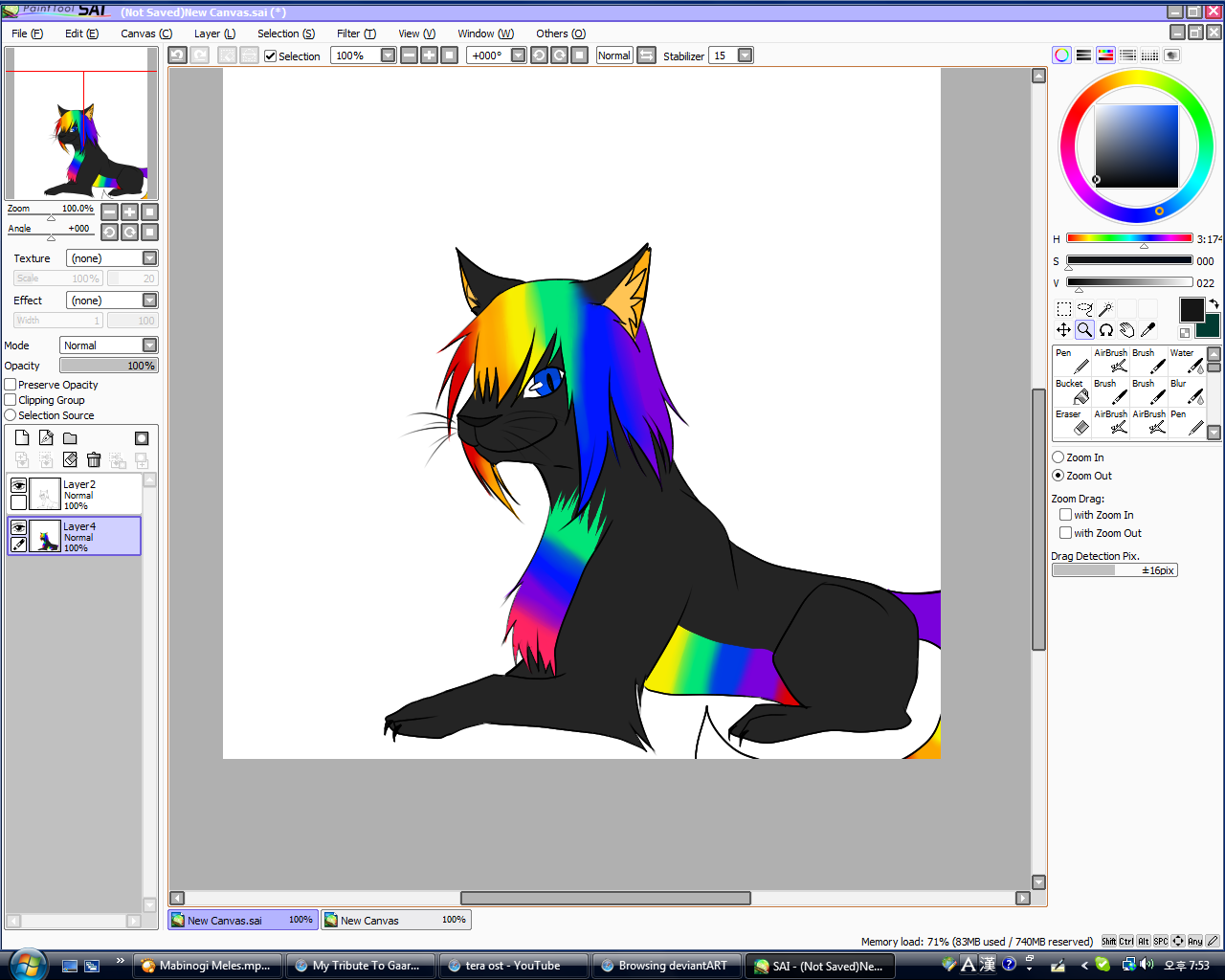Open the Filter menu
The width and height of the screenshot is (1225, 980).
point(356,33)
